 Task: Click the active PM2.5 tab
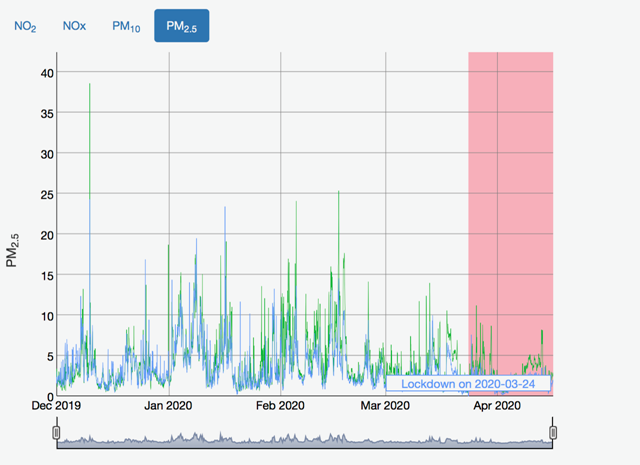coord(181,26)
